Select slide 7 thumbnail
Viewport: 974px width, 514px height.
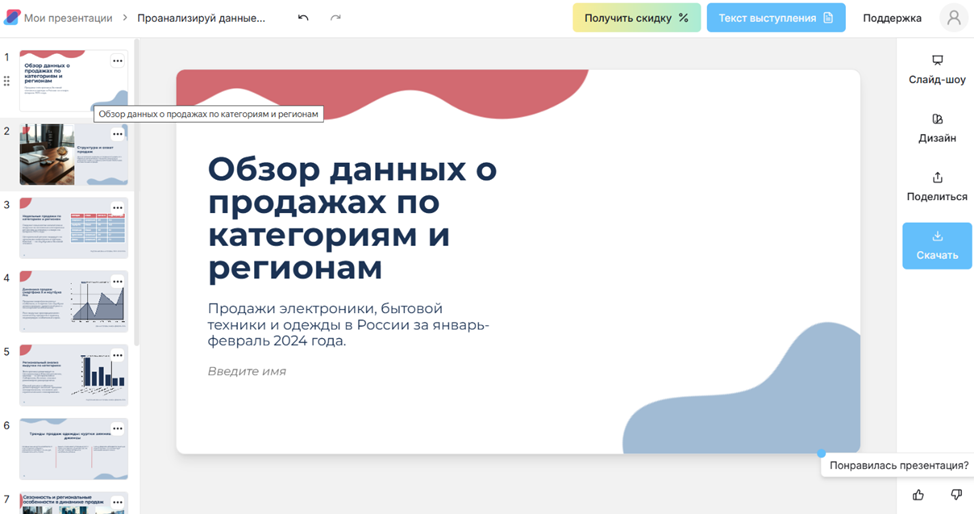[73, 503]
